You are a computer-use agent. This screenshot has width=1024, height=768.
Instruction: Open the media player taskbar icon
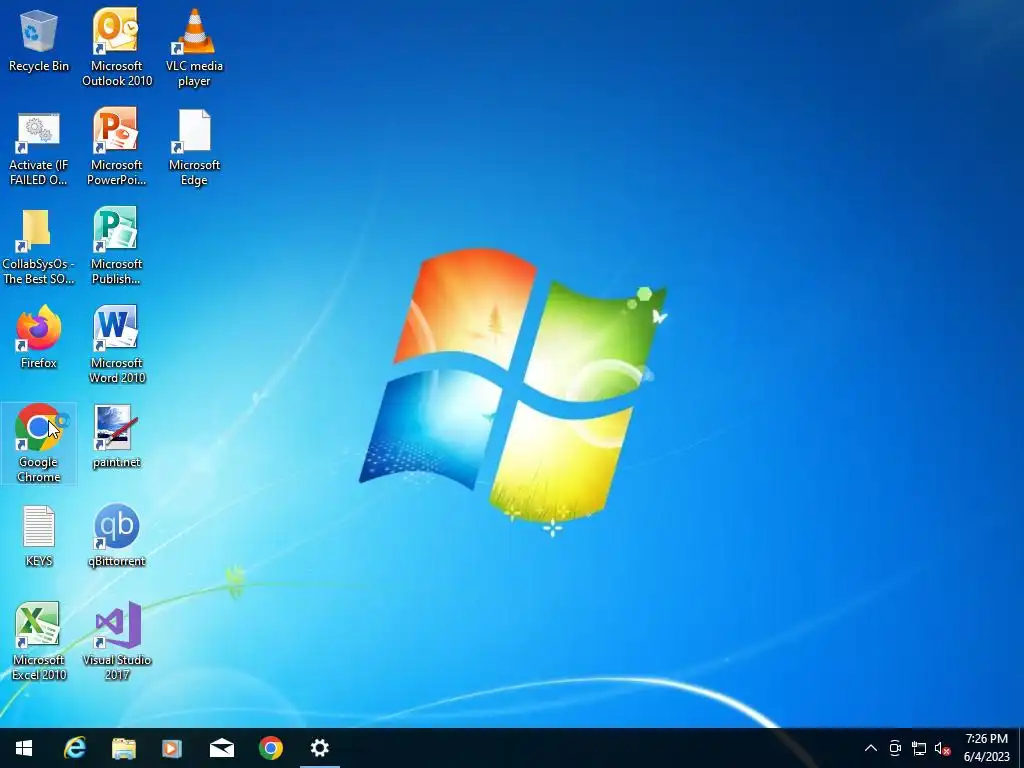(x=172, y=748)
